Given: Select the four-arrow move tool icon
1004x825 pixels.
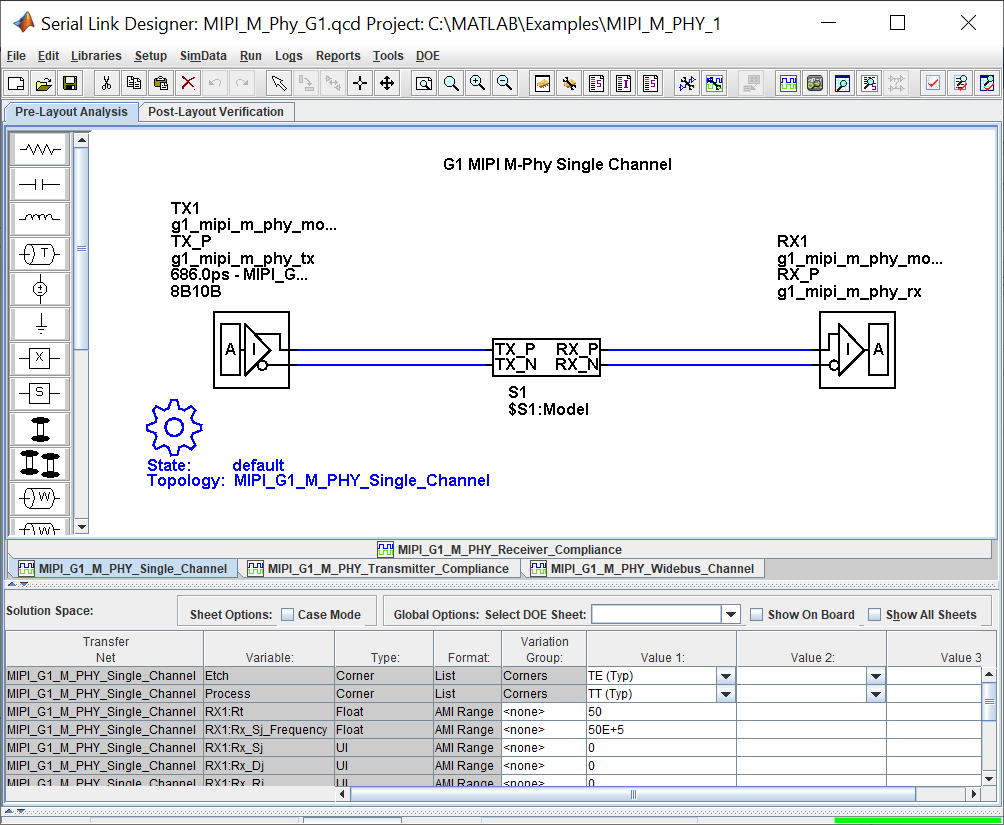Looking at the screenshot, I should pos(387,83).
